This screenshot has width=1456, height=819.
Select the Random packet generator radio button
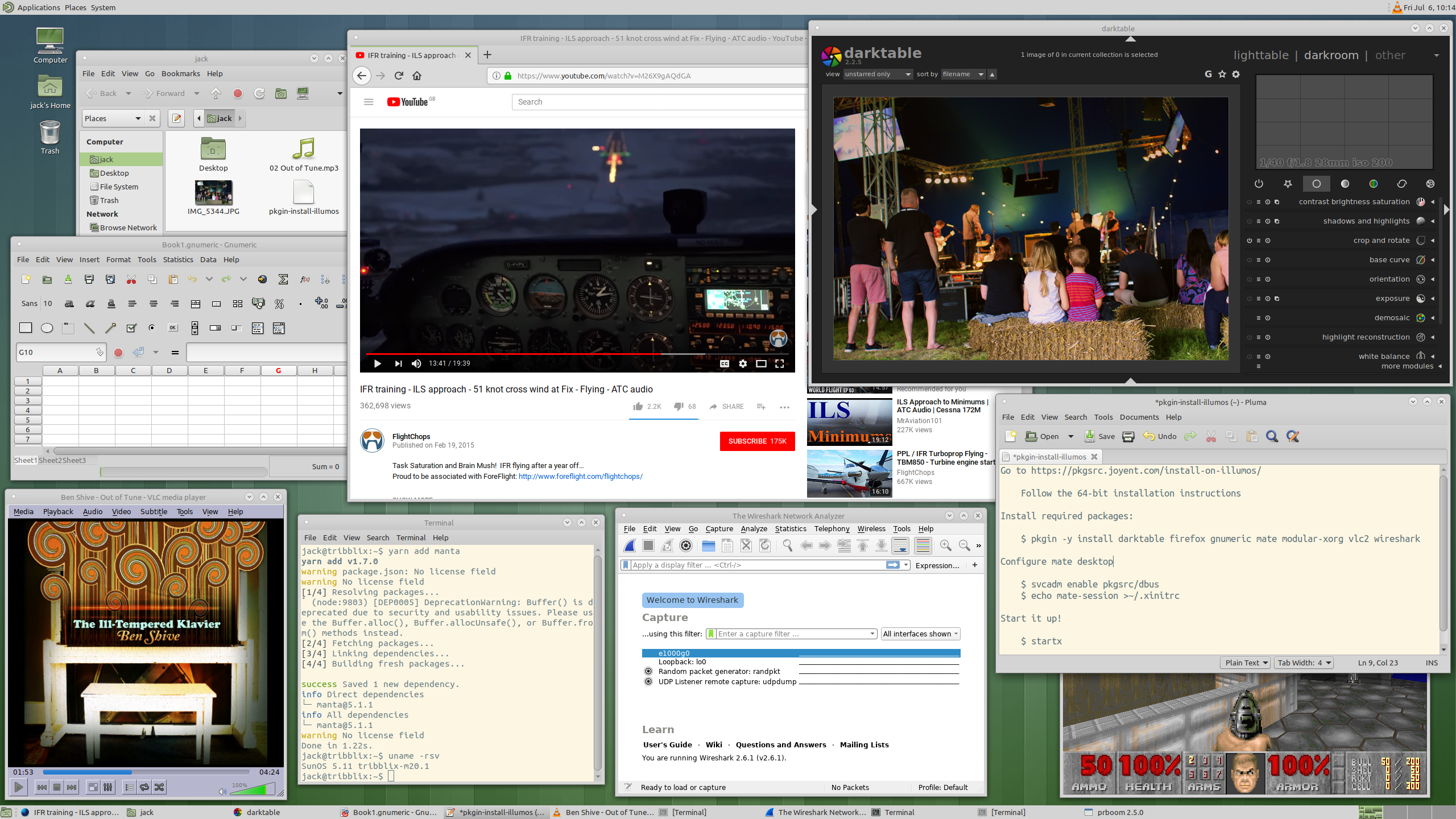coord(648,671)
